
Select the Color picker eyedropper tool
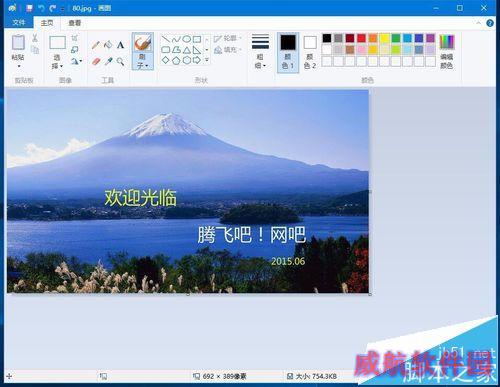click(x=108, y=62)
